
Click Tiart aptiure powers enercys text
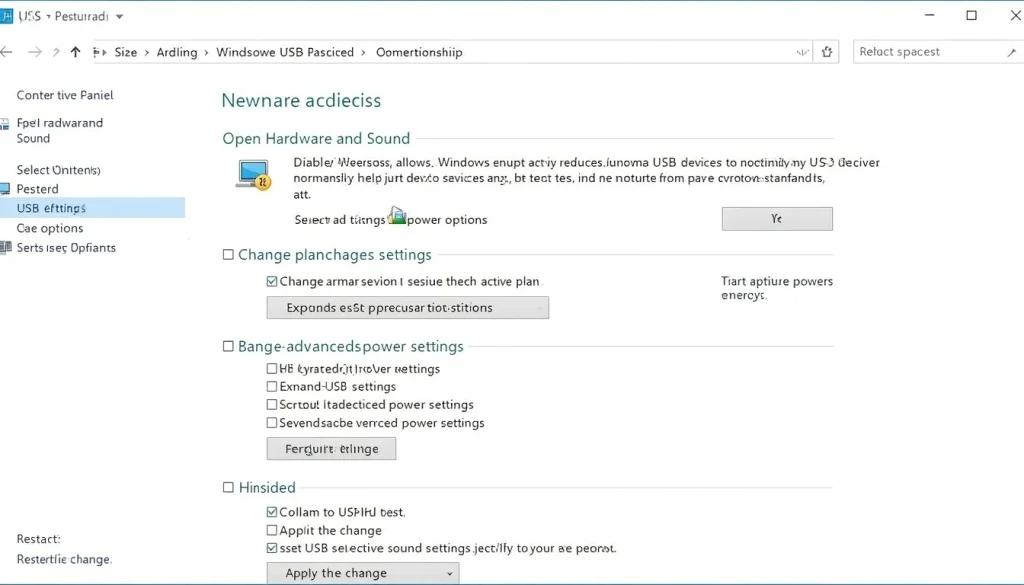point(776,288)
